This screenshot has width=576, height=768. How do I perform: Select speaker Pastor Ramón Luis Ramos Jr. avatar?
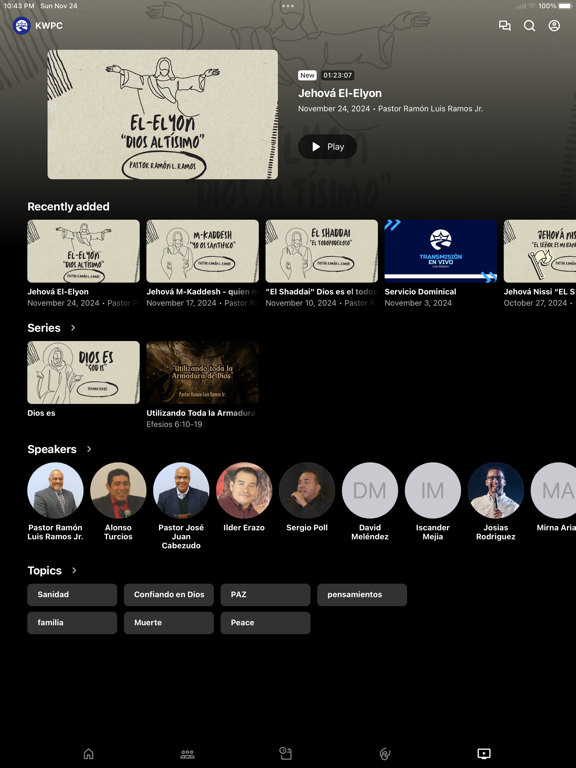tap(55, 490)
